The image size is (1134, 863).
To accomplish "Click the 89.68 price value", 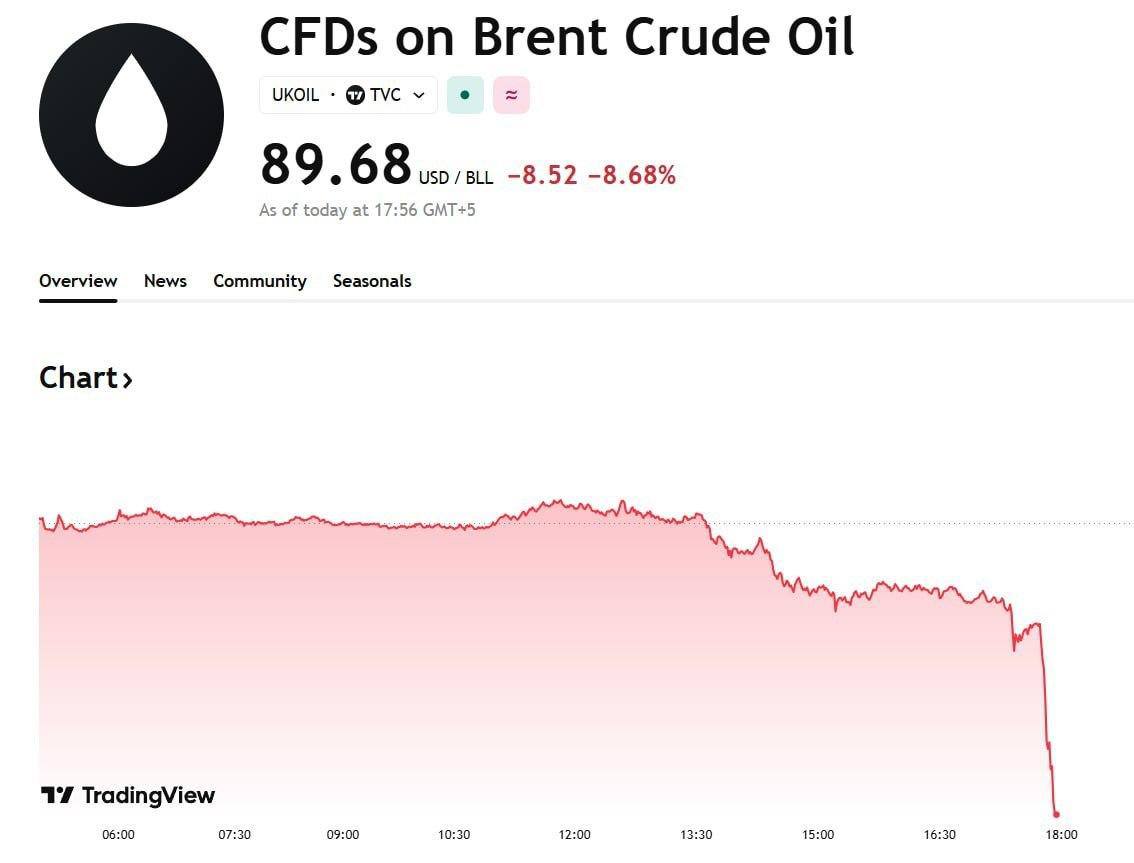I will tap(335, 165).
